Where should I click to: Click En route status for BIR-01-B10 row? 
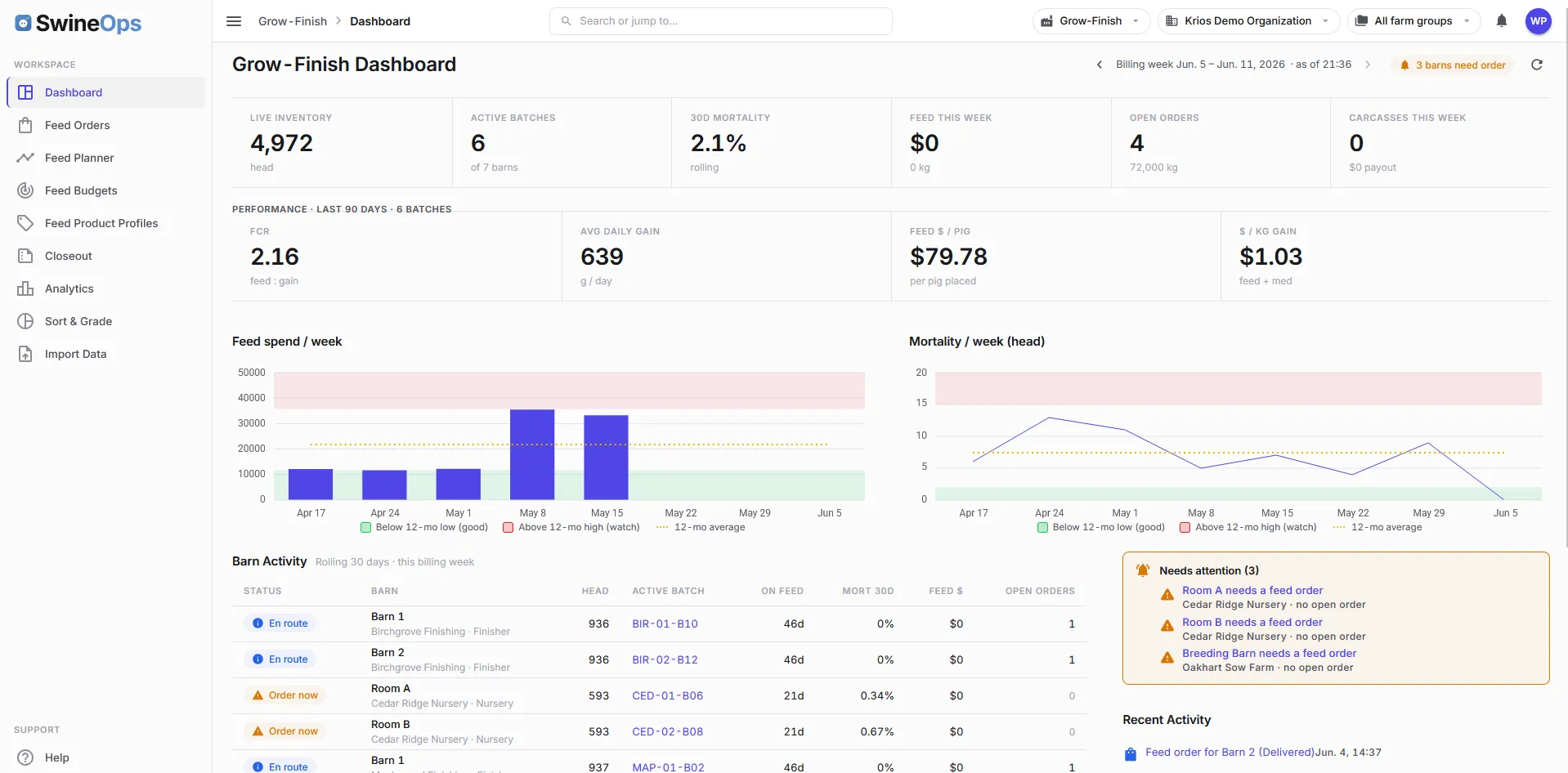click(280, 623)
